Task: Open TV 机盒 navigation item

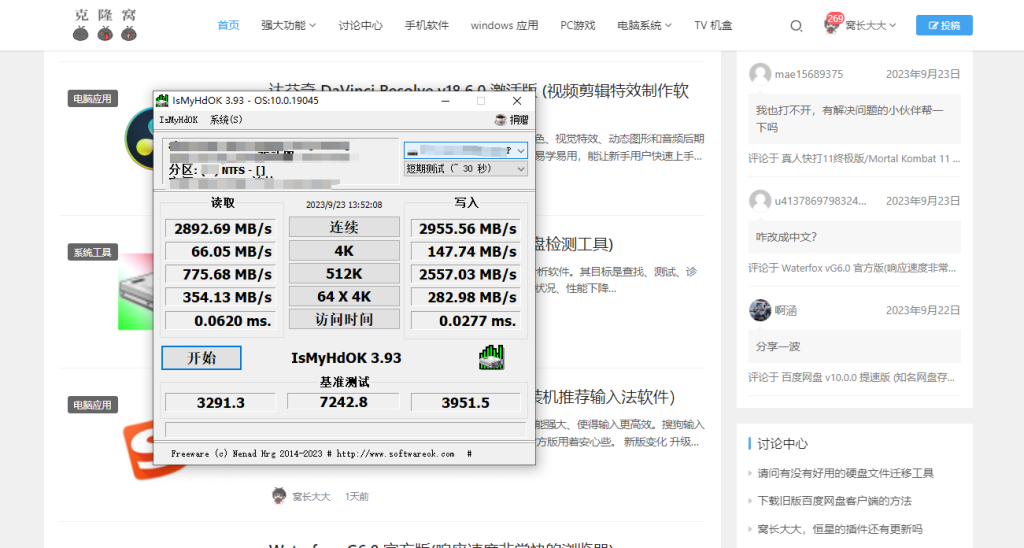Action: [x=713, y=25]
